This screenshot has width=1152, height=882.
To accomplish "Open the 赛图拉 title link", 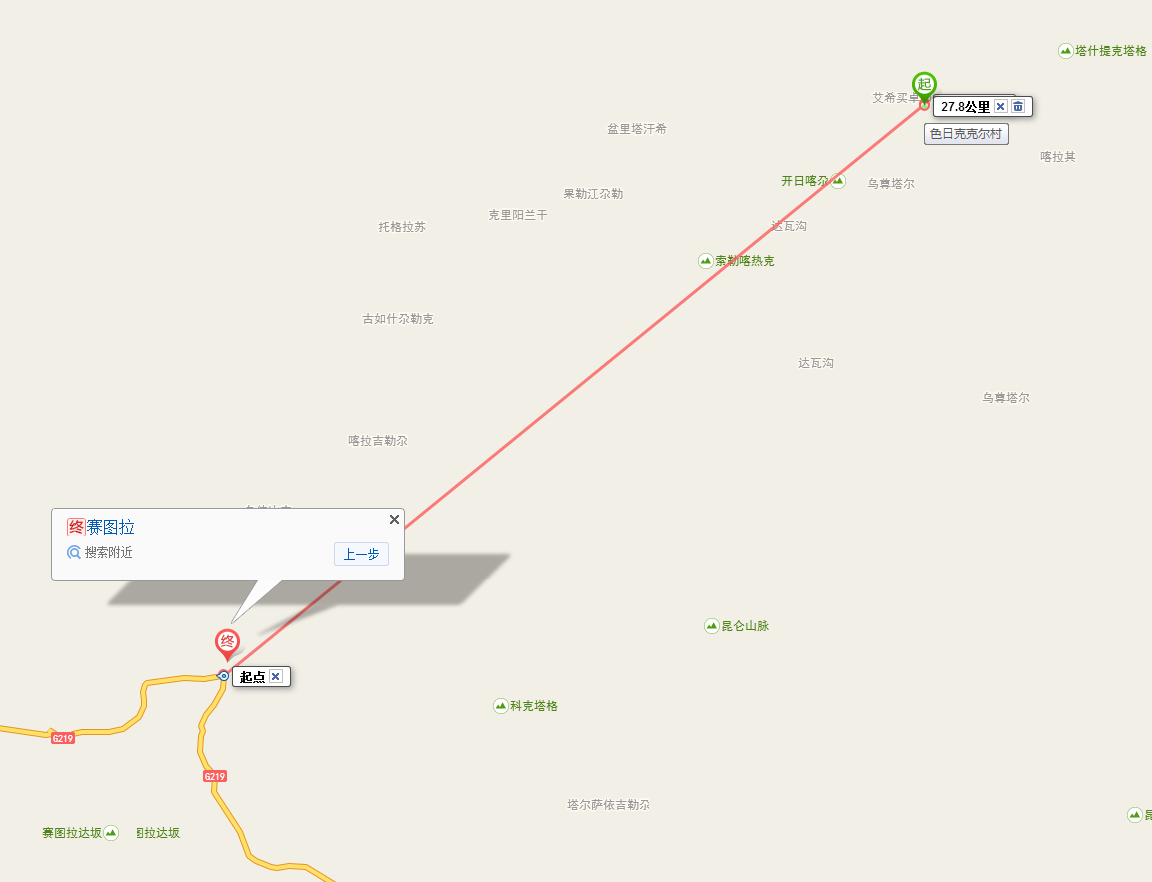I will 111,527.
